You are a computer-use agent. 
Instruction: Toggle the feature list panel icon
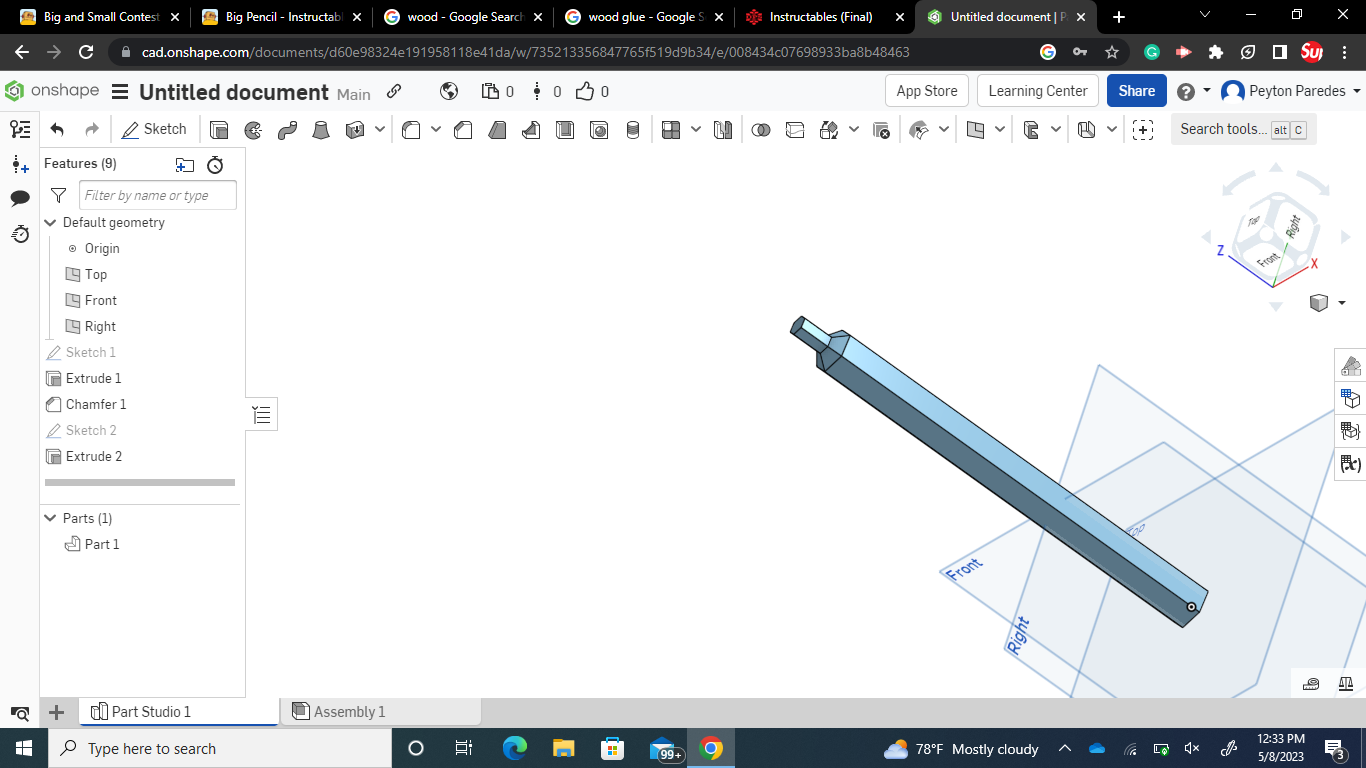[x=20, y=129]
